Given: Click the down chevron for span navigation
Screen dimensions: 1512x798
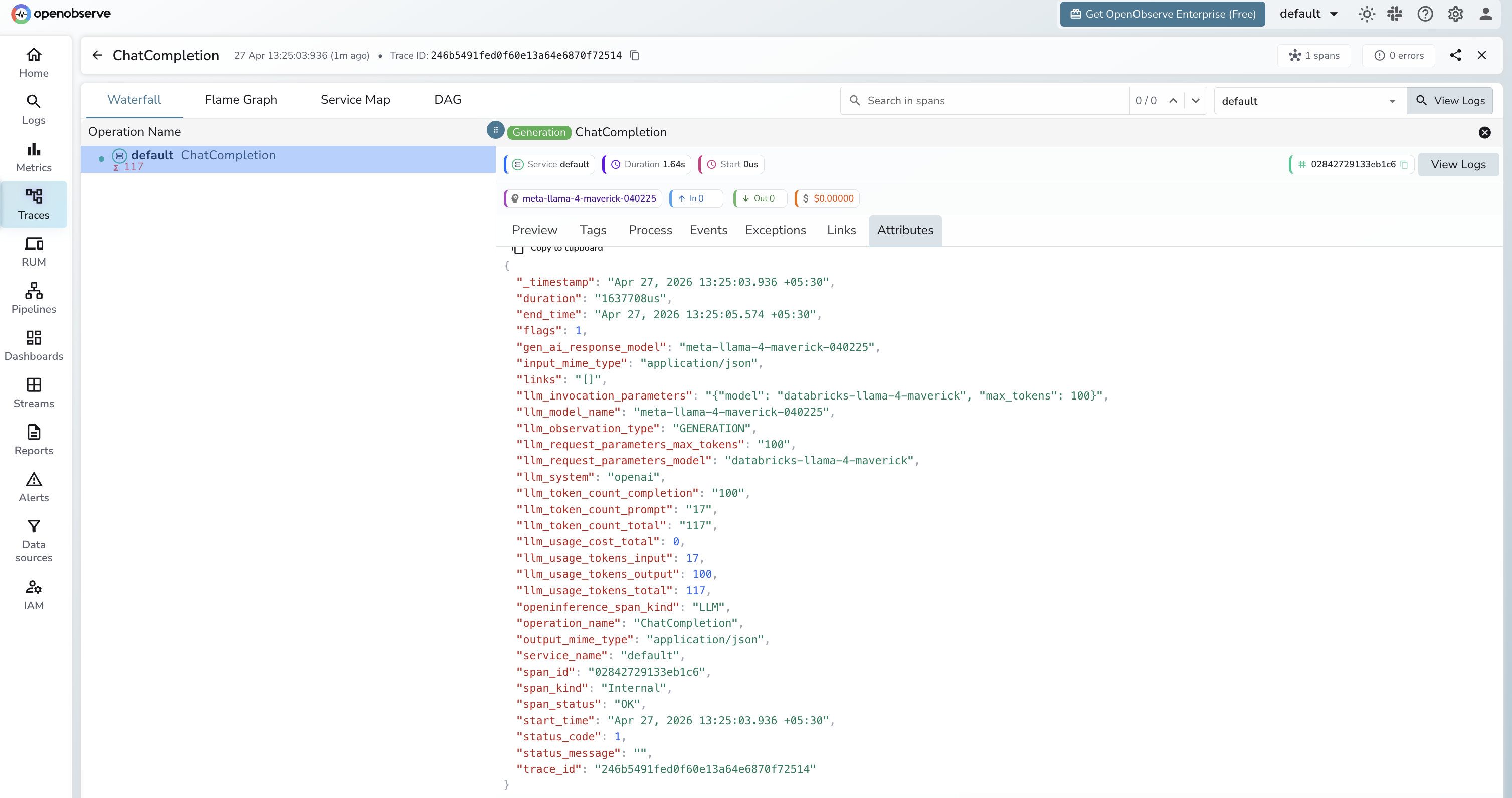Looking at the screenshot, I should tap(1196, 101).
